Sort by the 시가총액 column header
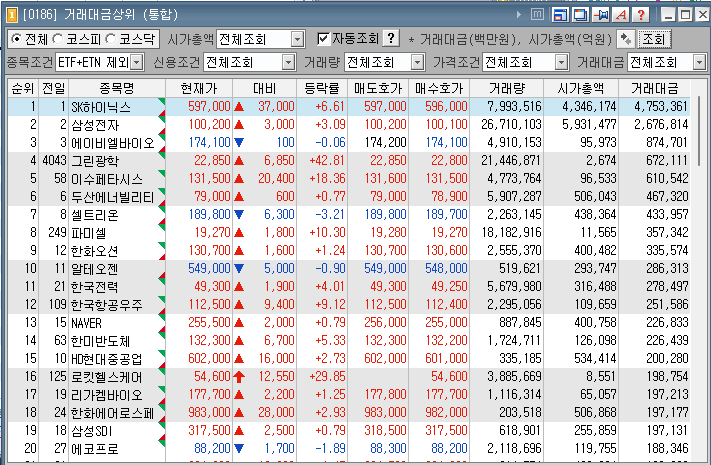This screenshot has width=711, height=465. pyautogui.click(x=581, y=88)
